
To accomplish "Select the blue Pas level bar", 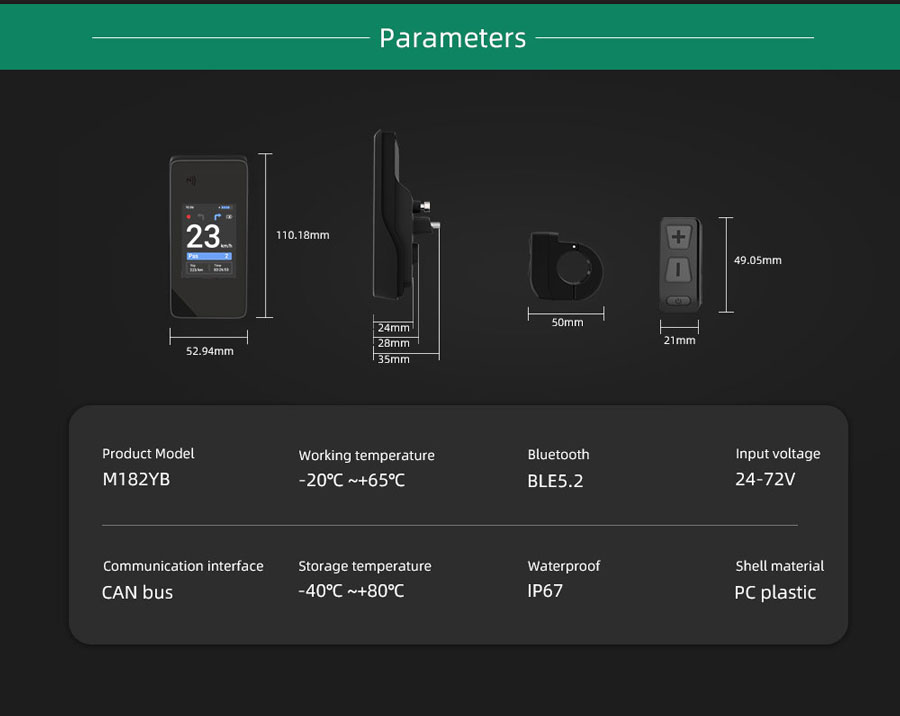I will (x=209, y=256).
